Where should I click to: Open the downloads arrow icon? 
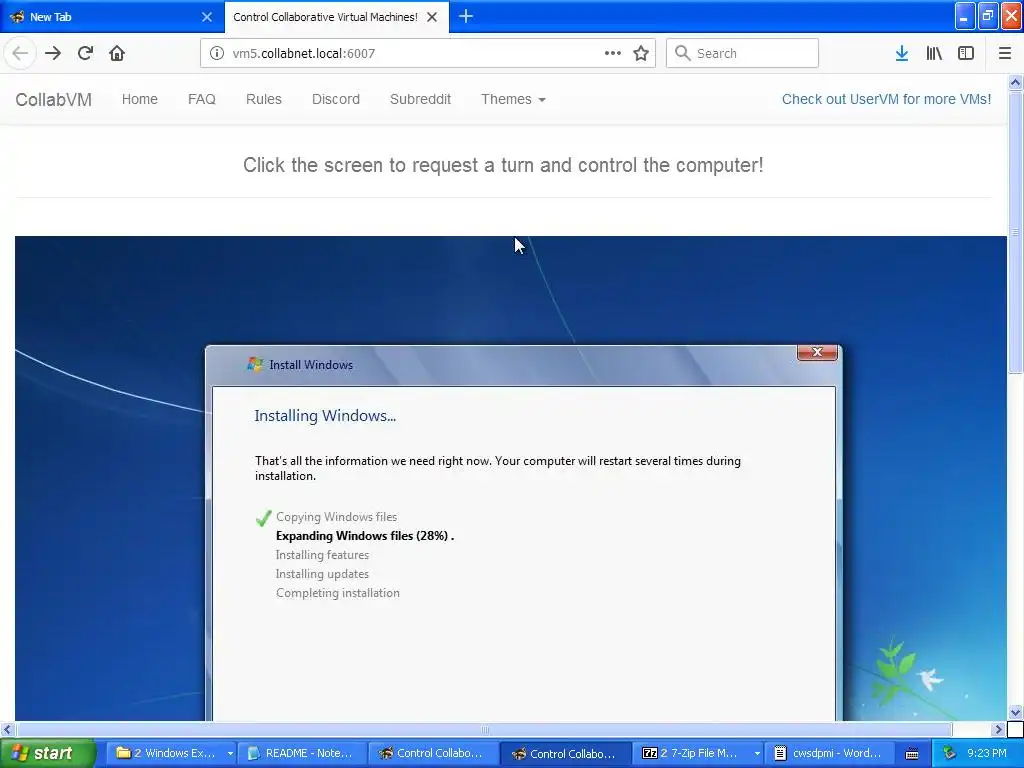point(902,53)
